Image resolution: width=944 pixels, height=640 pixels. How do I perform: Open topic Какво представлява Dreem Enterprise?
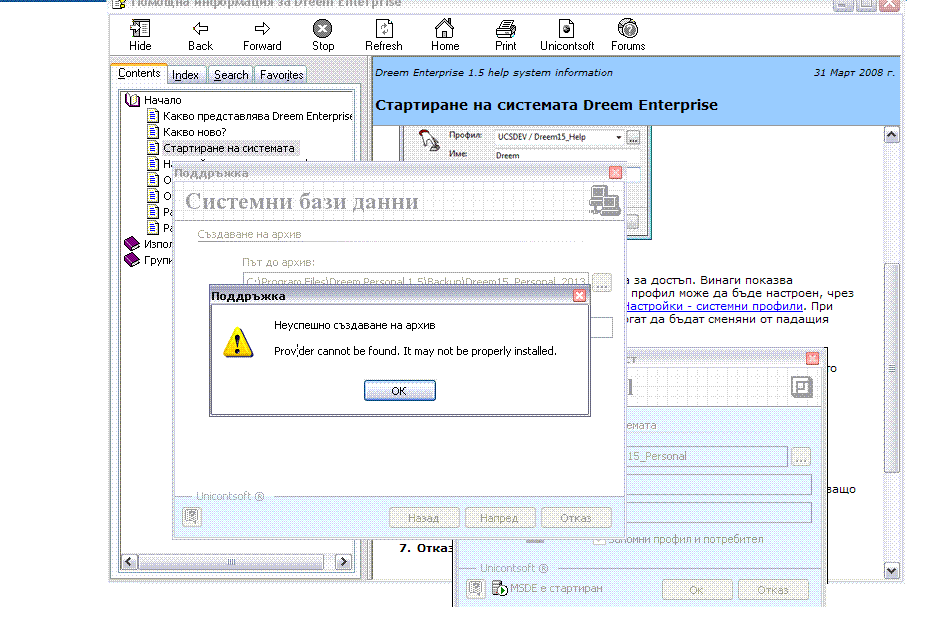258,116
